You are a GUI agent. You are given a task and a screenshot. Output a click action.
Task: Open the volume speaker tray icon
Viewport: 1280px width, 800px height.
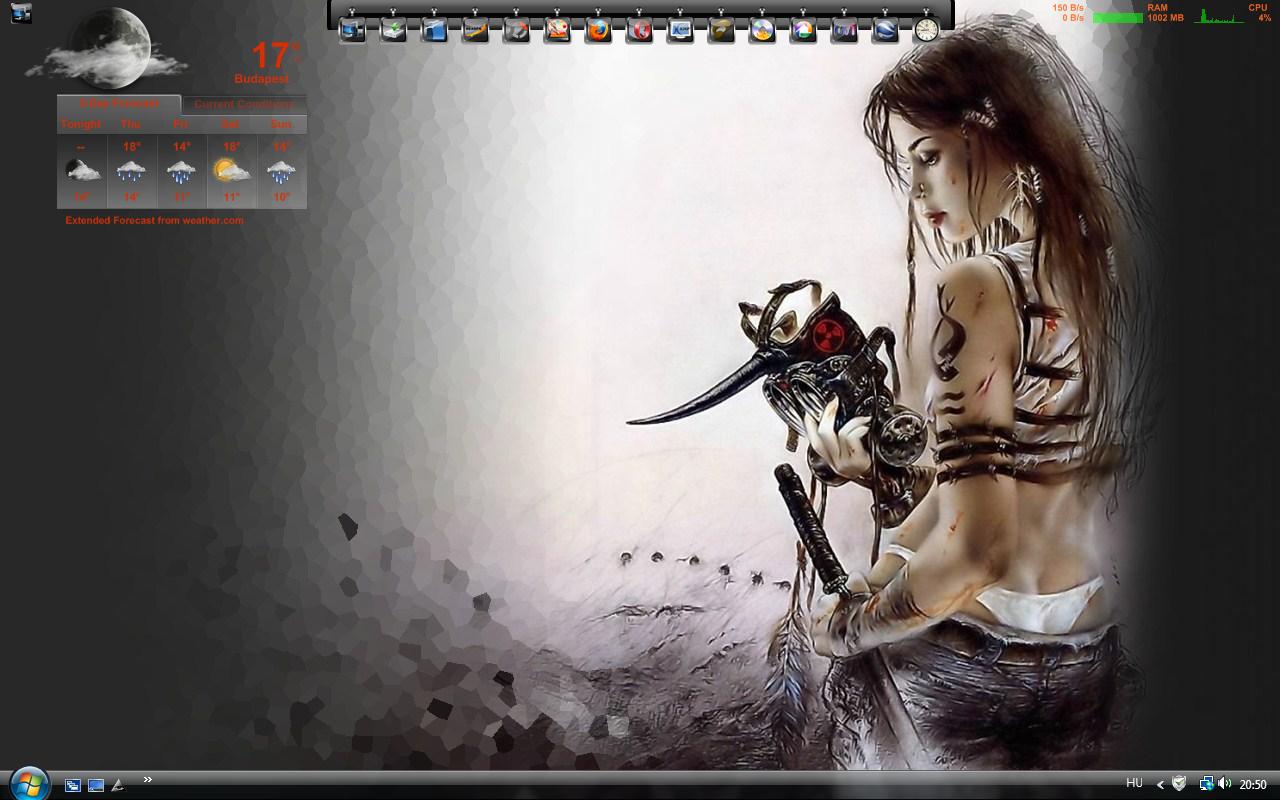tap(1225, 784)
